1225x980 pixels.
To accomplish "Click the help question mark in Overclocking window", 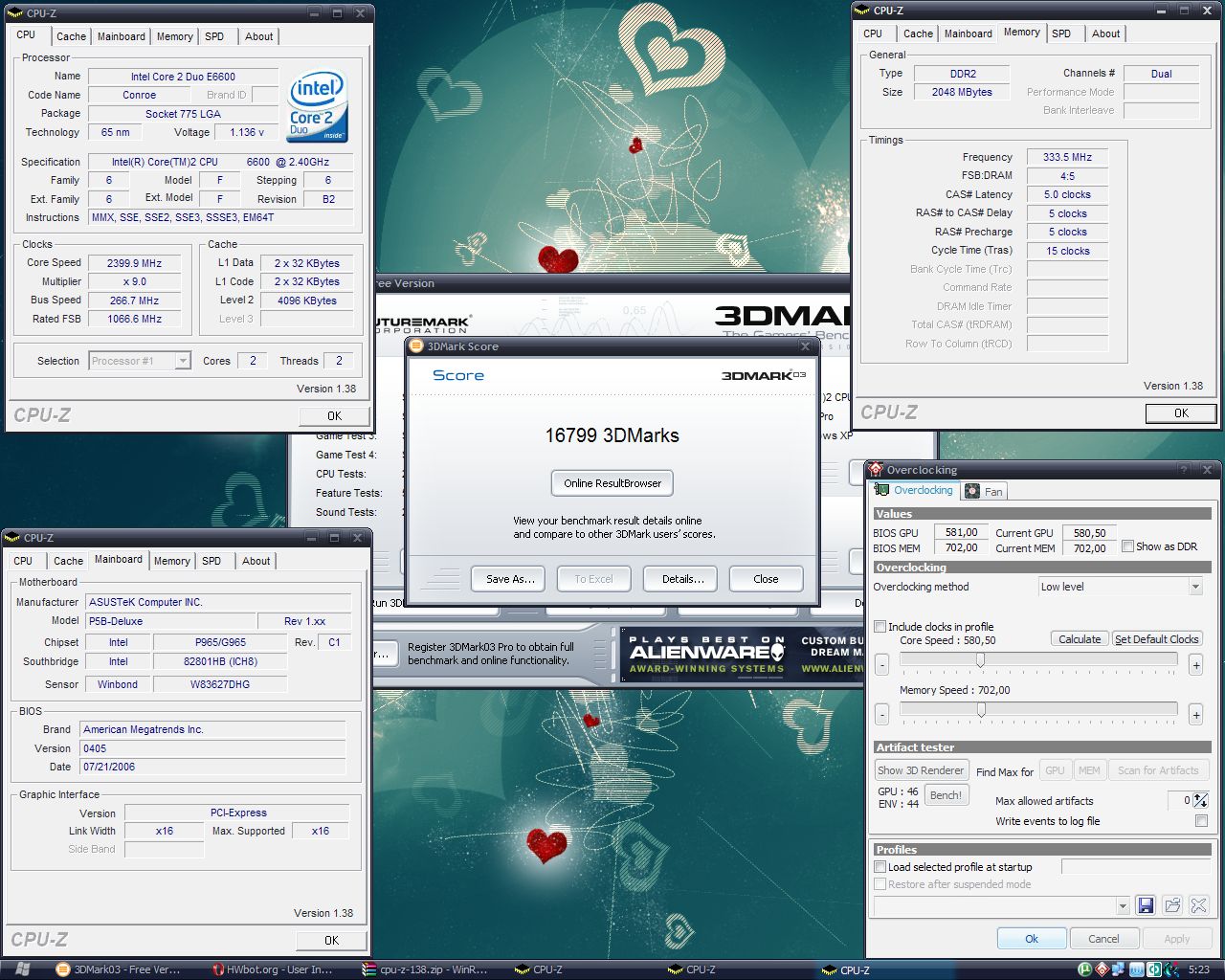I will tap(1185, 470).
